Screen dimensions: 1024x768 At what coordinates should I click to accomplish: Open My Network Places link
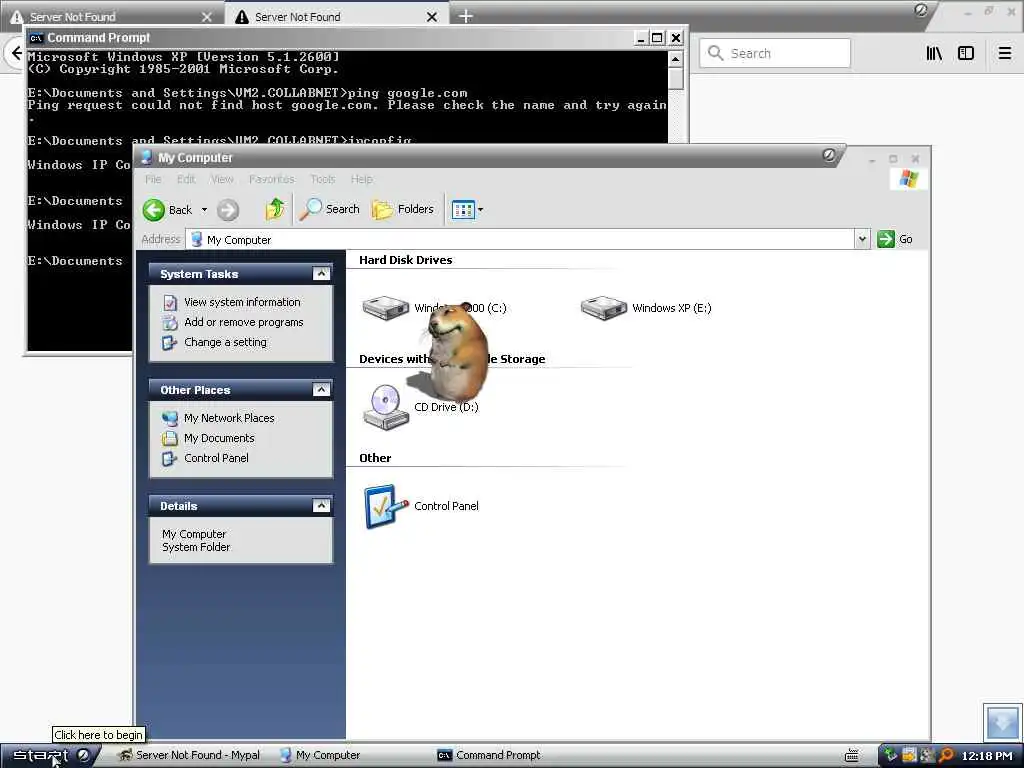click(x=229, y=418)
